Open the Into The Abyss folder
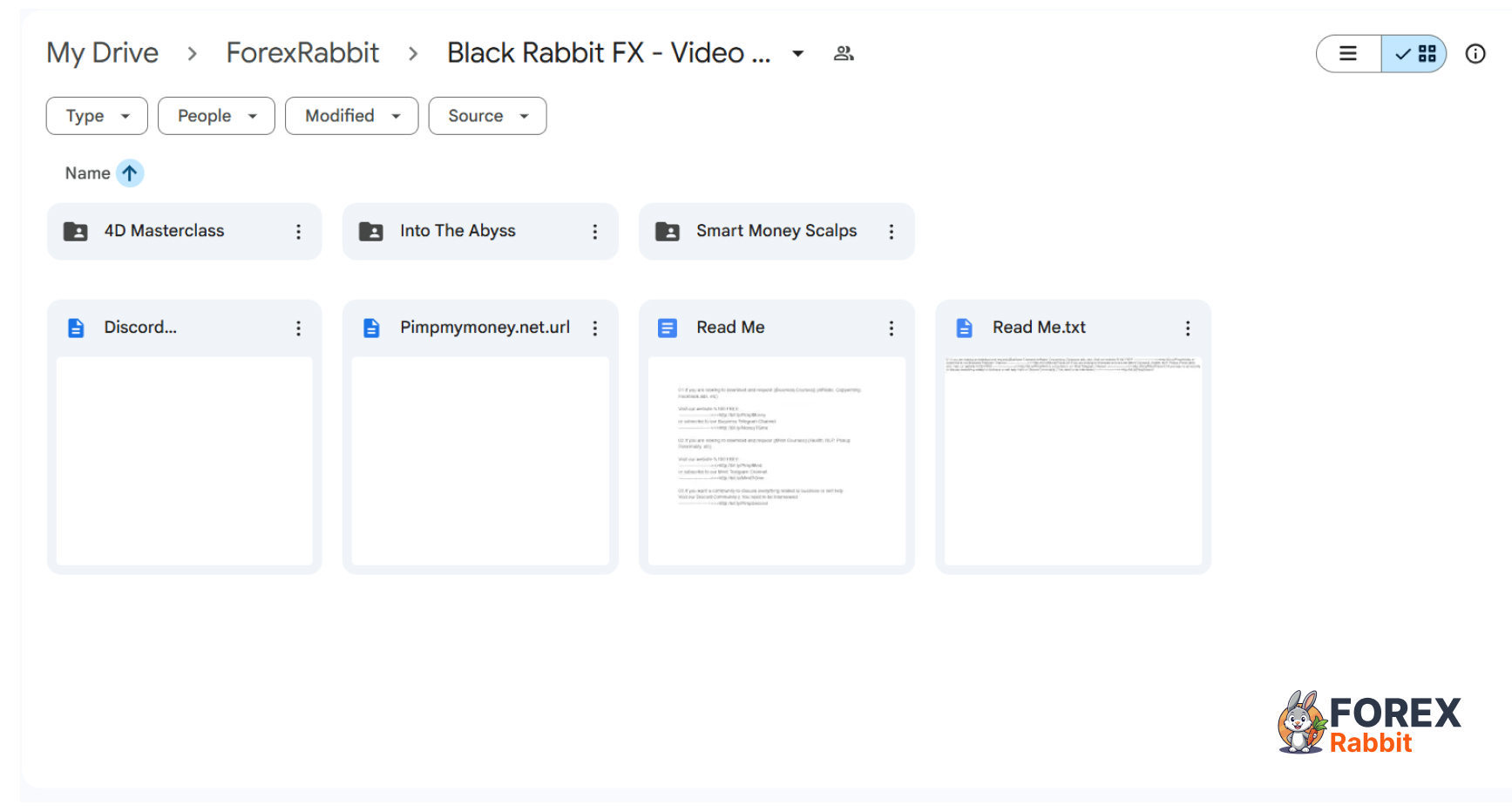Viewport: 1512px width, 812px height. (458, 231)
